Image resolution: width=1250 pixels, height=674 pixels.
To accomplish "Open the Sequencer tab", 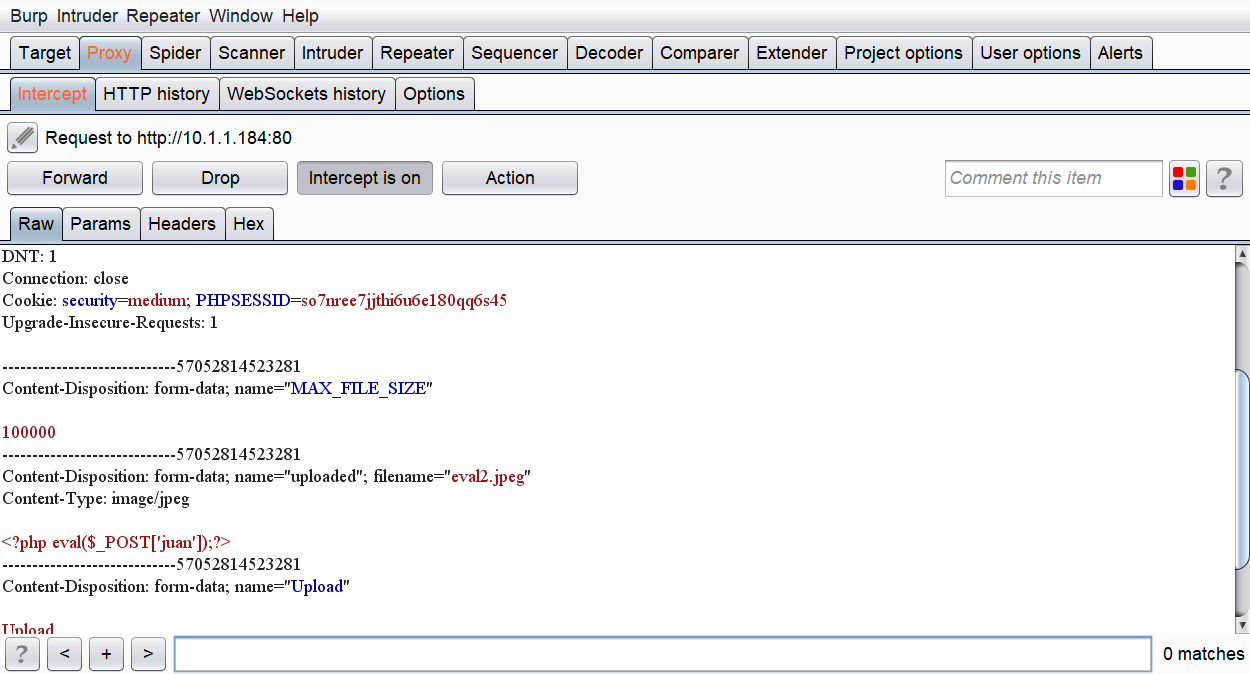I will coord(515,53).
